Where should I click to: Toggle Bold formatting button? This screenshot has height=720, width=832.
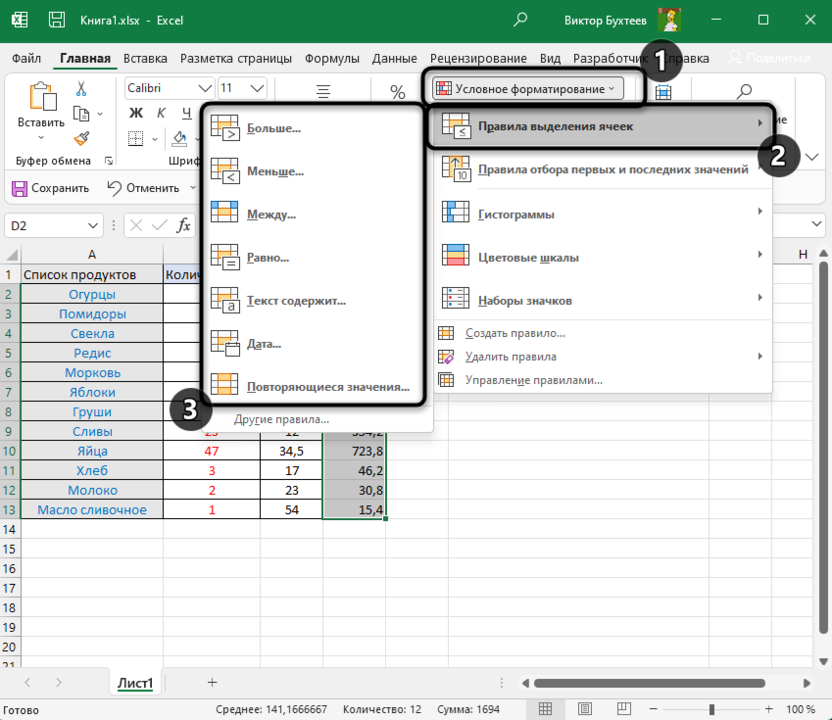136,112
